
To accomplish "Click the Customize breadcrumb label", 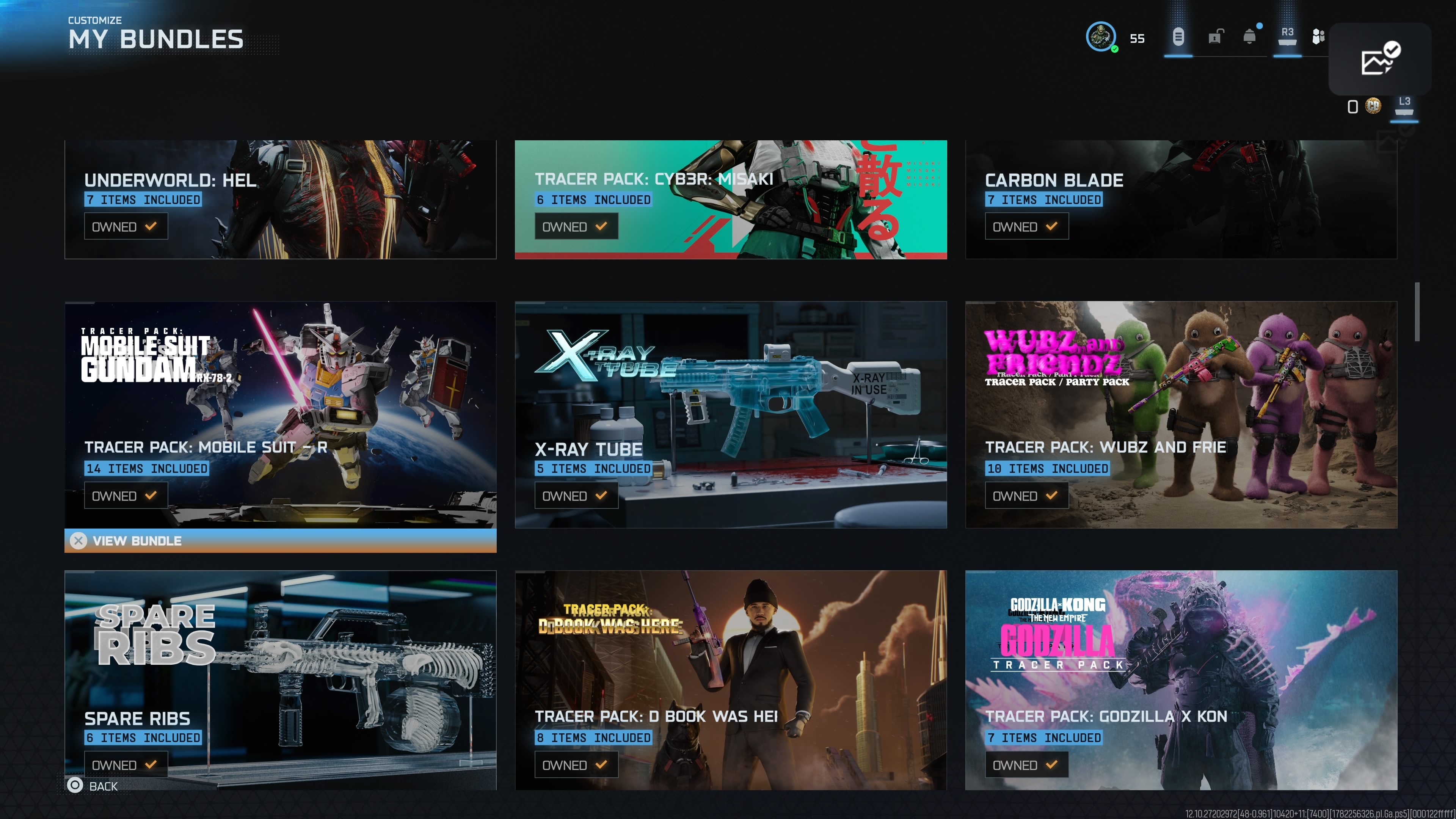I will (x=95, y=20).
